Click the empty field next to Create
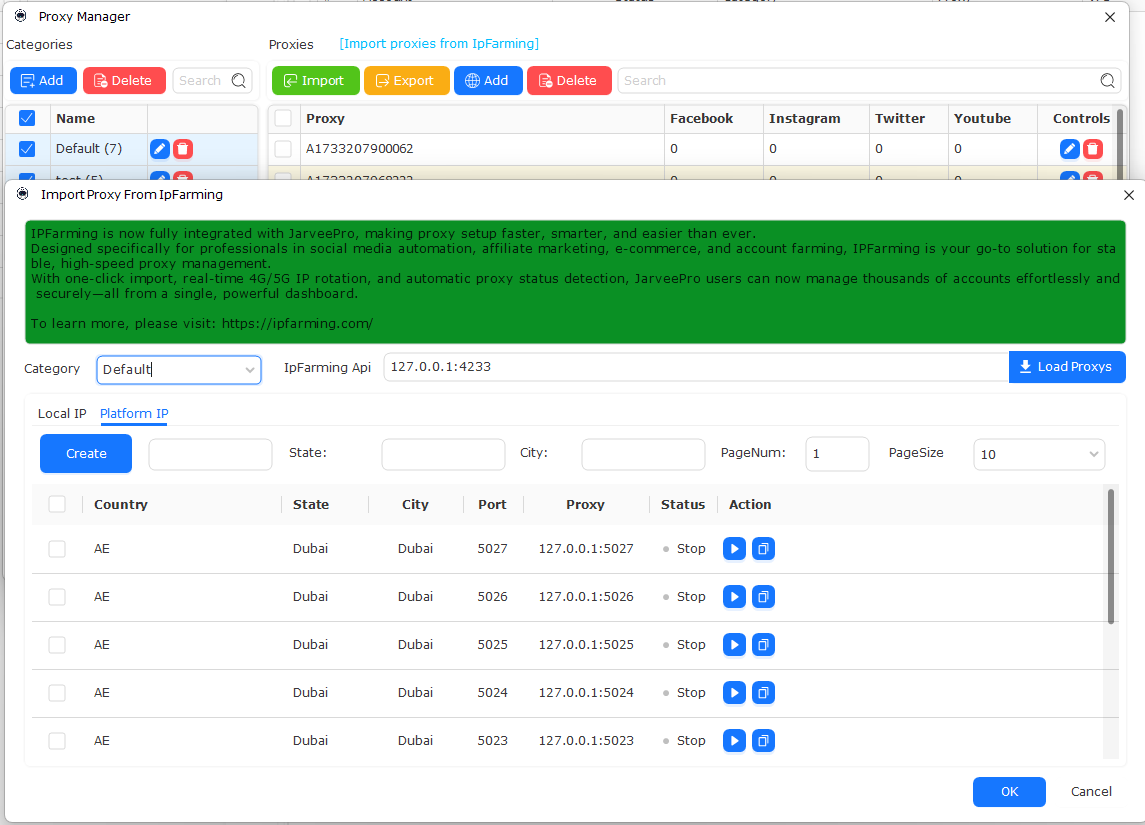The image size is (1145, 825). 210,454
